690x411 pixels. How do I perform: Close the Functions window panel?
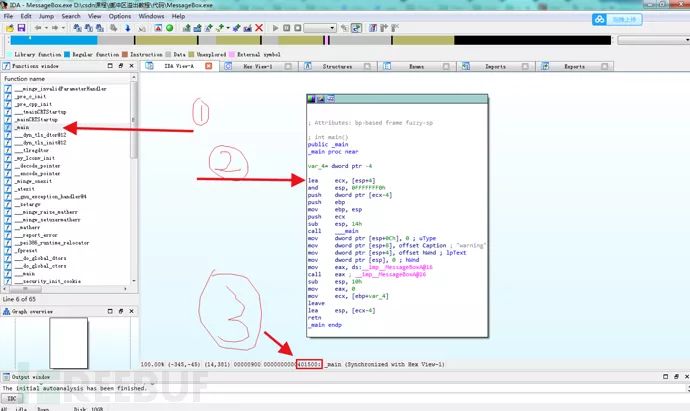click(132, 66)
